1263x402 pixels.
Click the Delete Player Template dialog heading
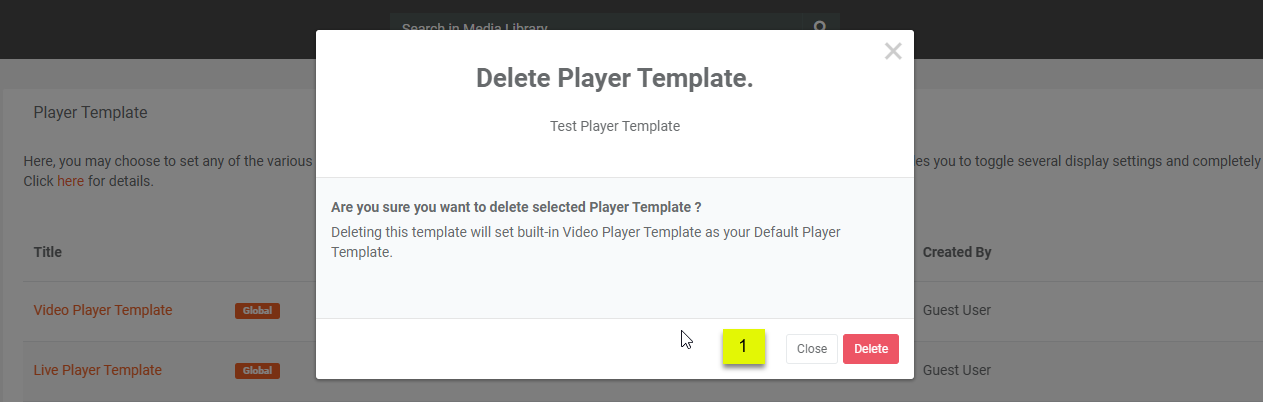(614, 79)
